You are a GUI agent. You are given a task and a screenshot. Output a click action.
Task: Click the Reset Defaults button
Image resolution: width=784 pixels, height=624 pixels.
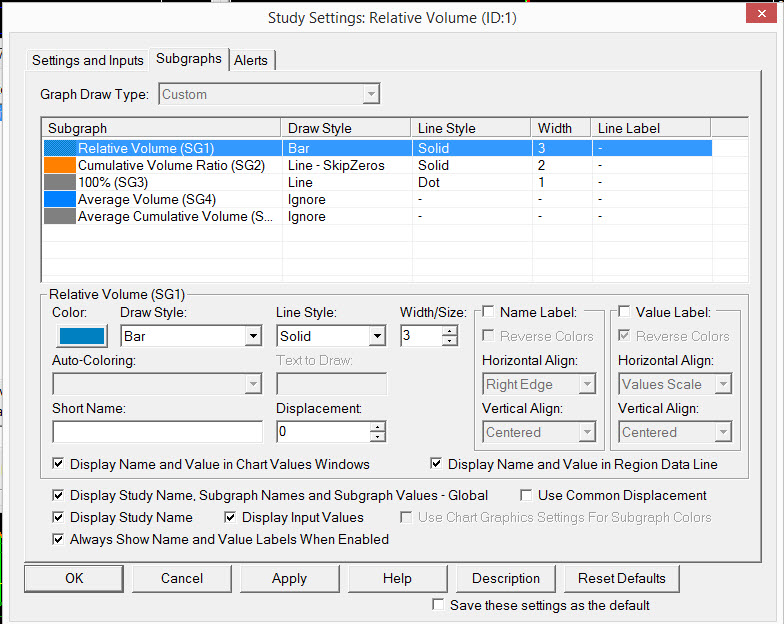622,578
